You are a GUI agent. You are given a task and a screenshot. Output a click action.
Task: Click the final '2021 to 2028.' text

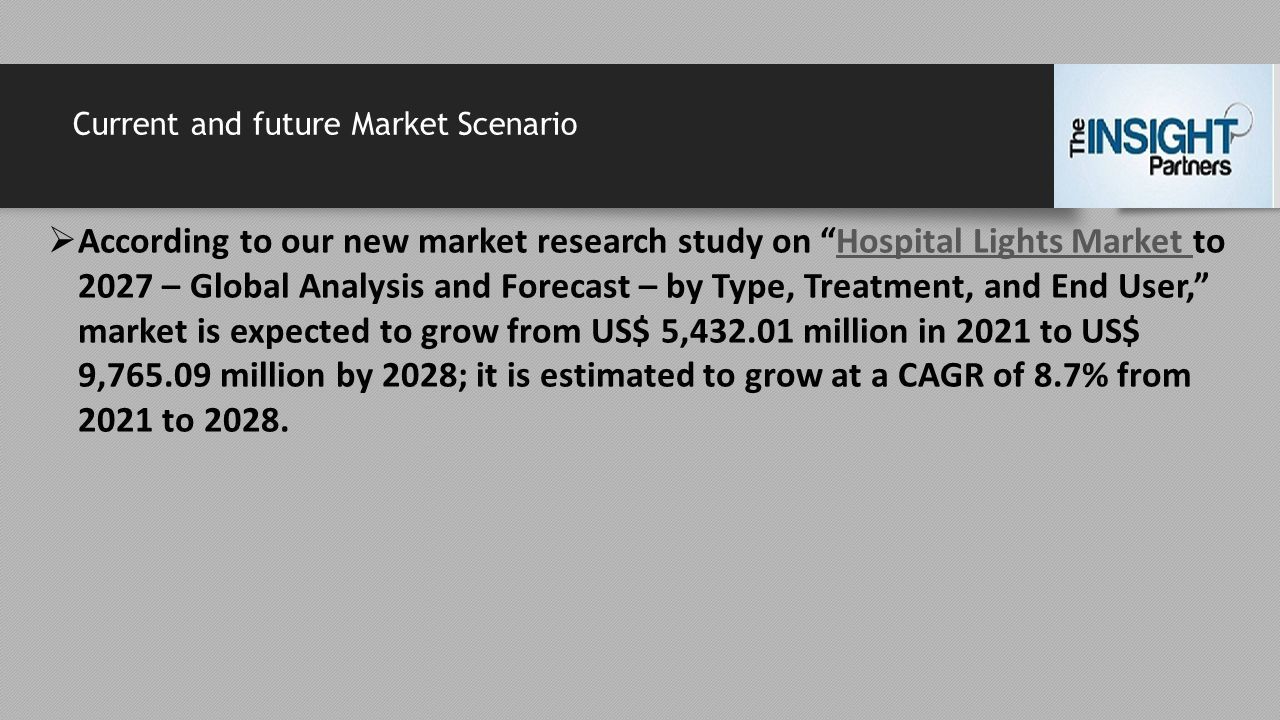click(x=184, y=421)
